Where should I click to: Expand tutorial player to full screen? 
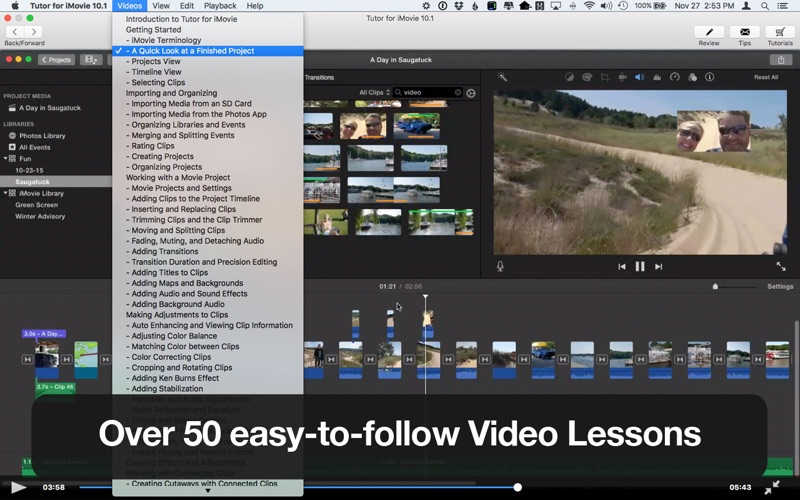coord(772,487)
